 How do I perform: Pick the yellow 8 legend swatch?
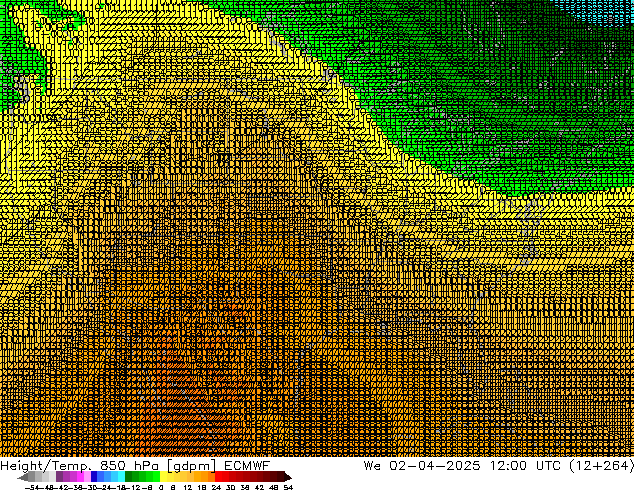pos(176,477)
